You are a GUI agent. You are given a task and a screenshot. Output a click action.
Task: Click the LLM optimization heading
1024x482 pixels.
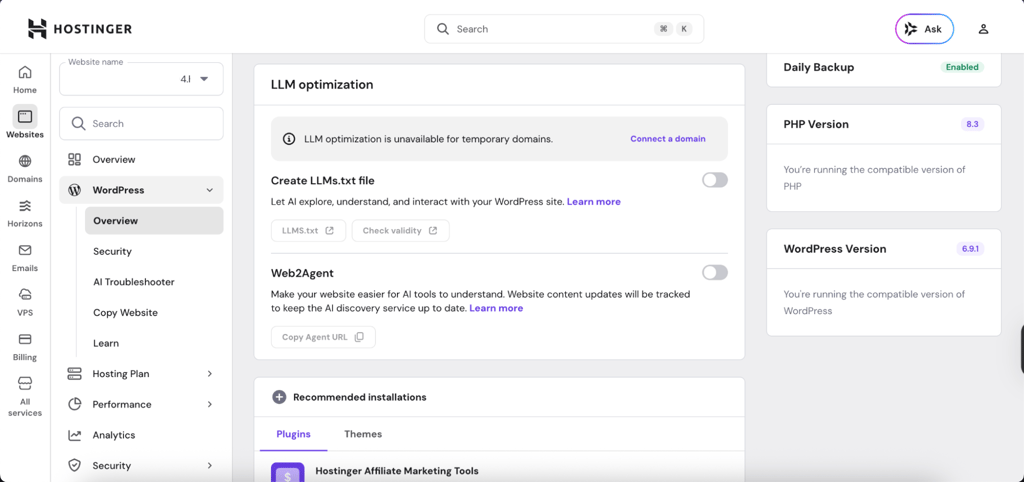(x=322, y=85)
